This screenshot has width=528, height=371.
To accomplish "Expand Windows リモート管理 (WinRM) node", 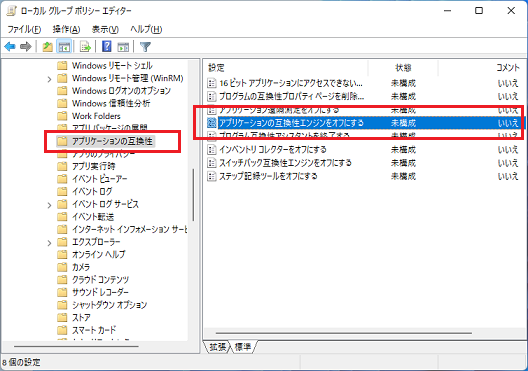I will [x=49, y=79].
